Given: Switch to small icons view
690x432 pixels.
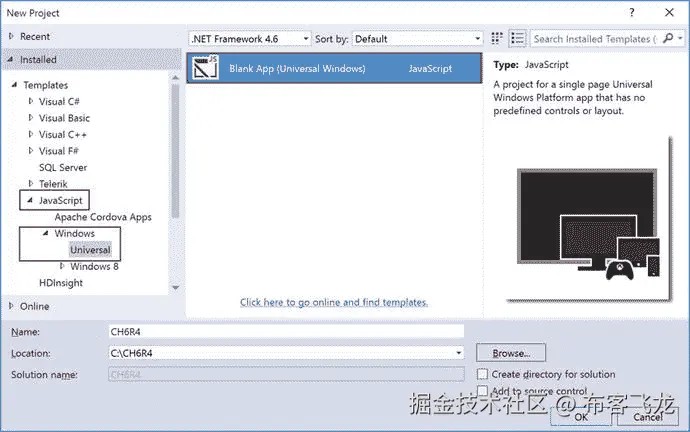Looking at the screenshot, I should coord(496,39).
